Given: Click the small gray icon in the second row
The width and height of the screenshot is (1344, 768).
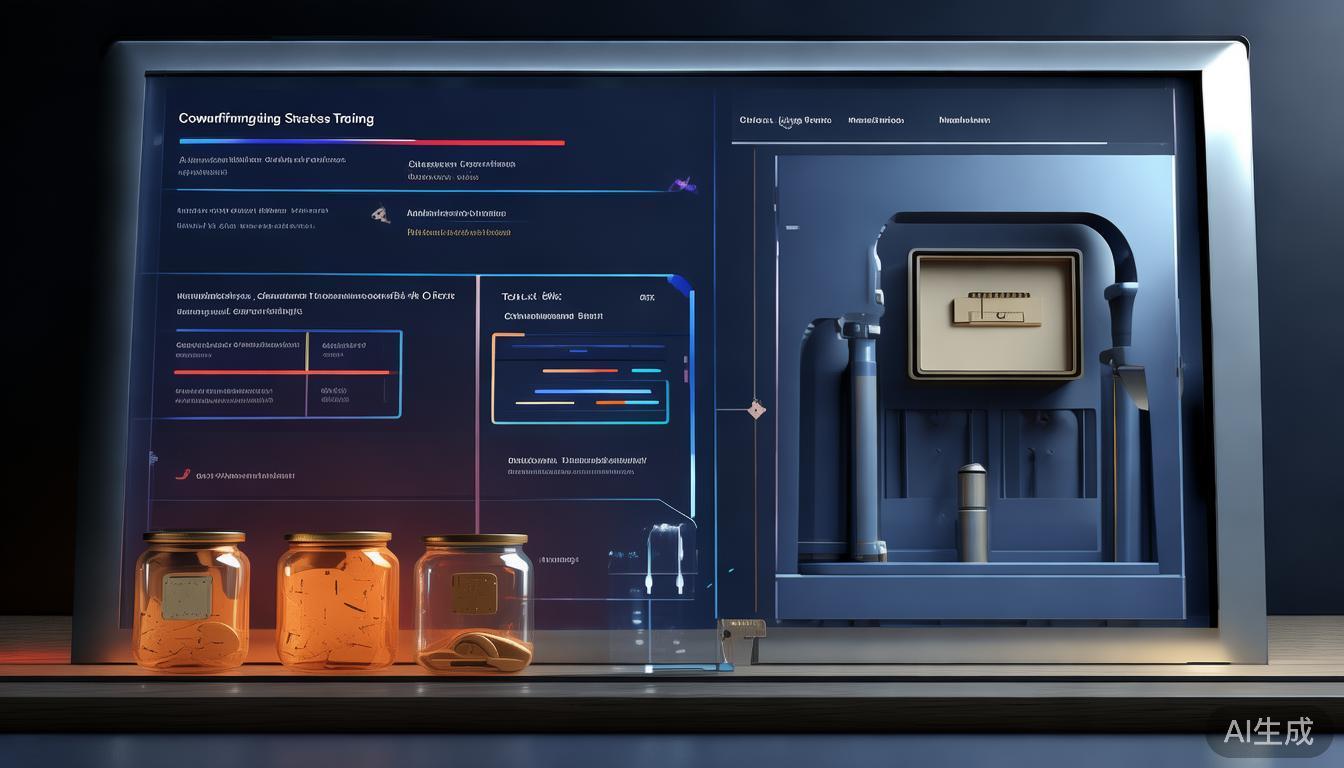Looking at the screenshot, I should tap(380, 213).
